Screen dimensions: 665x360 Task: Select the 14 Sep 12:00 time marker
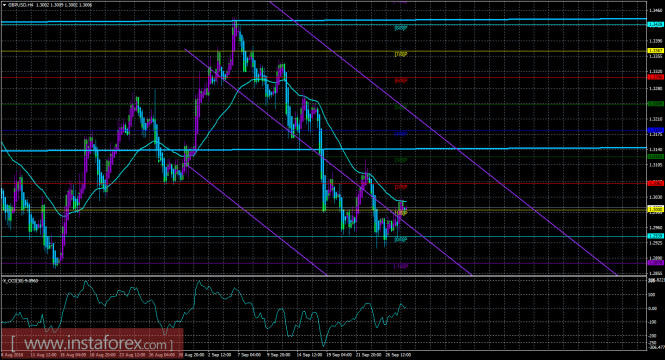[309, 354]
